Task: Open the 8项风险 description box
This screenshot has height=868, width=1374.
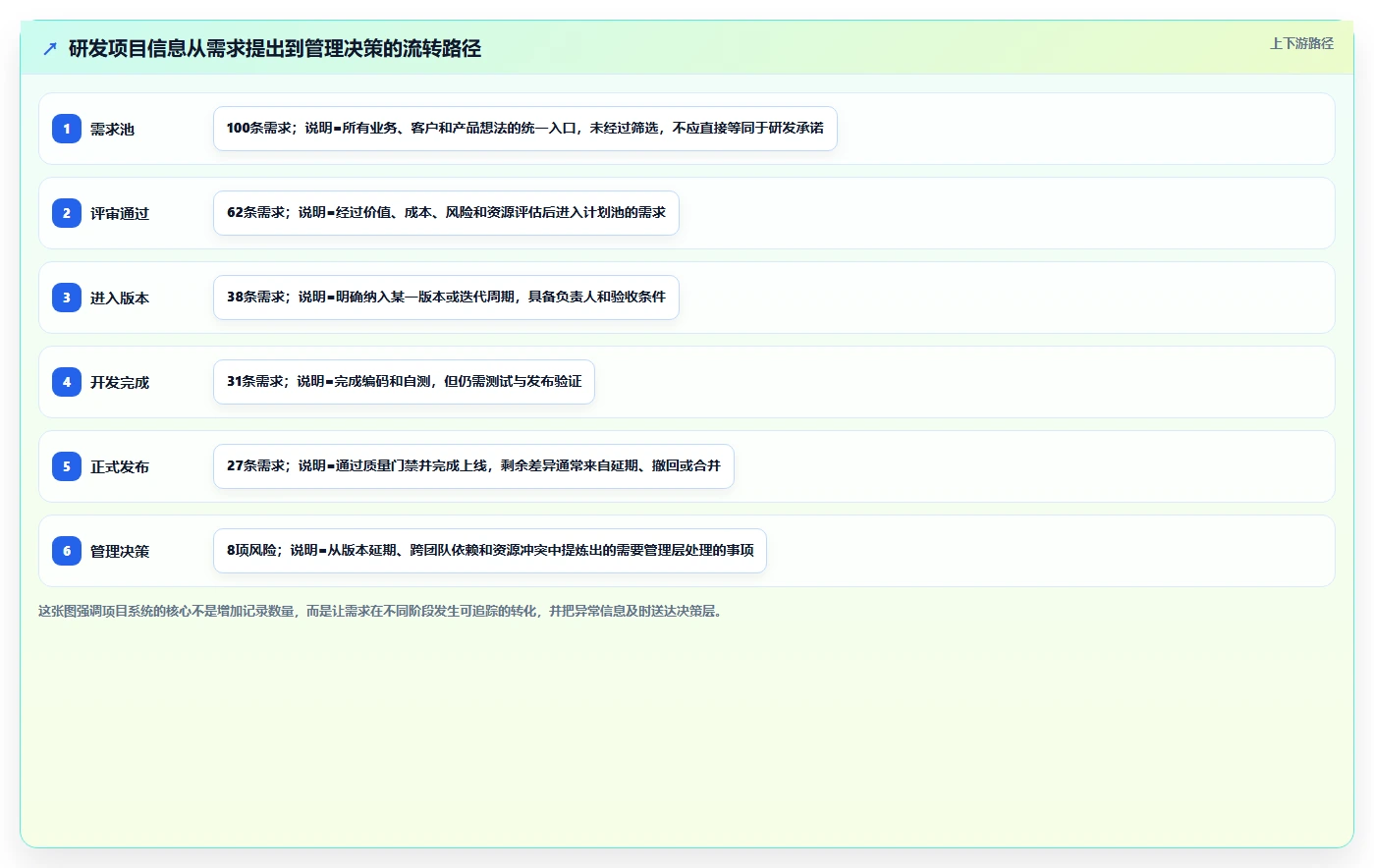Action: 490,551
